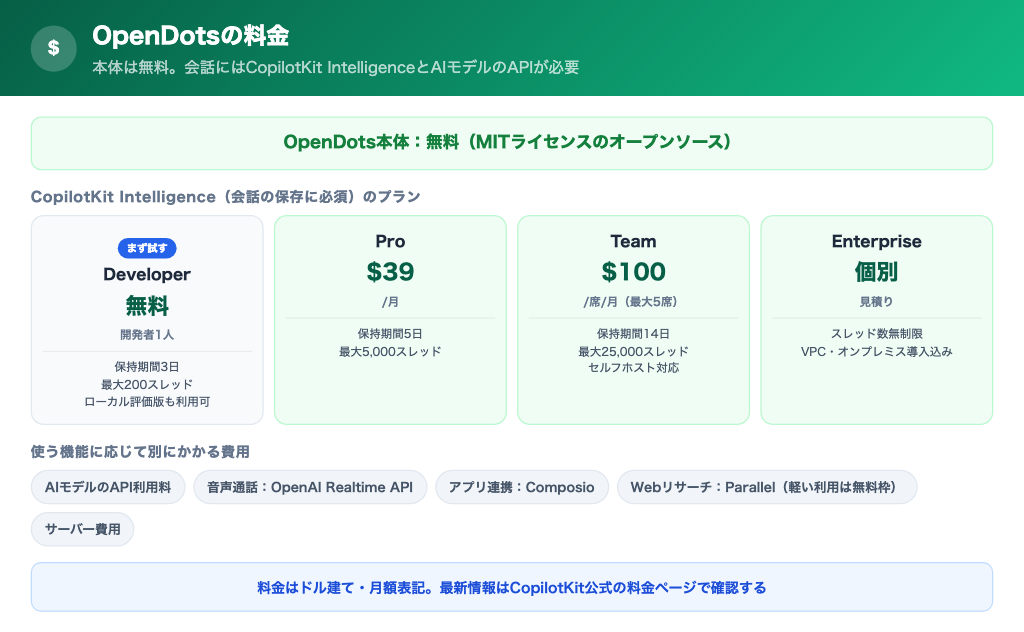Click 使う機能に応じて別にかかる費用 heading
This screenshot has height=632, width=1024.
[x=140, y=452]
